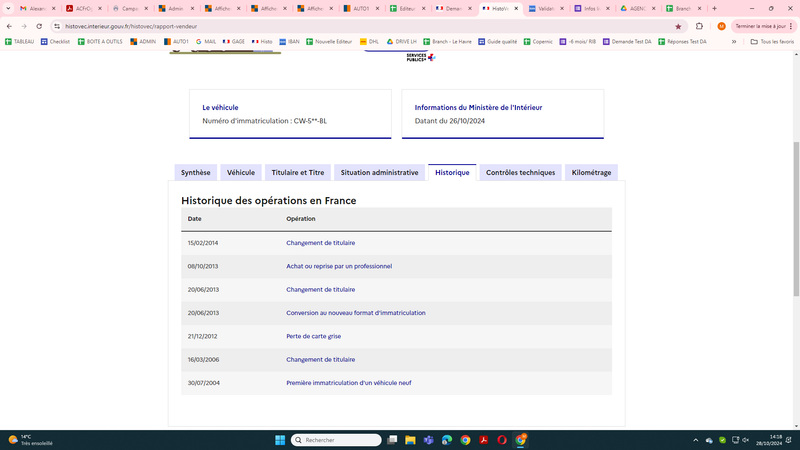Open the Branch - Le Havre bookmark
The width and height of the screenshot is (800, 450).
[x=447, y=42]
